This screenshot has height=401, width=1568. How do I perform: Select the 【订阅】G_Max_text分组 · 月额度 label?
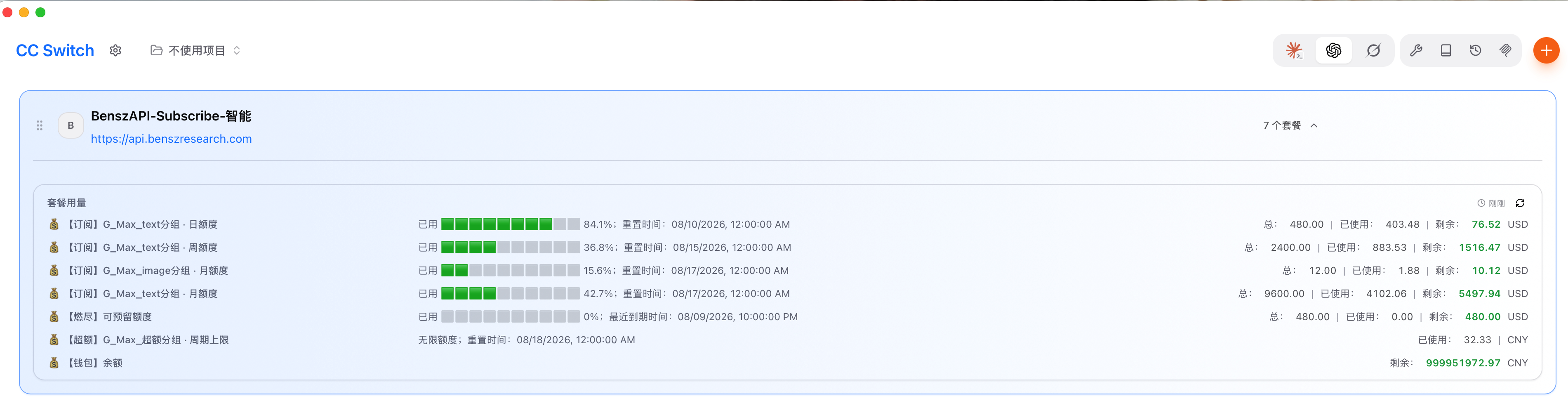pos(141,294)
